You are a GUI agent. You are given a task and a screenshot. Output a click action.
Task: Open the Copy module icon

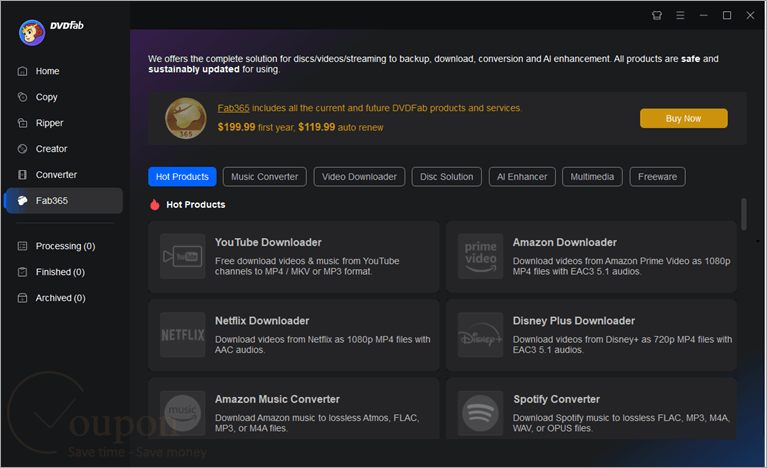pyautogui.click(x=23, y=97)
